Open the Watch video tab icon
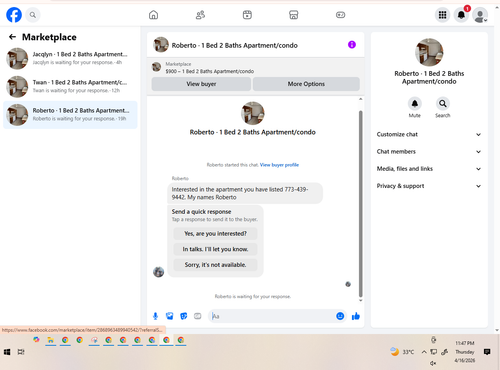 tap(247, 15)
